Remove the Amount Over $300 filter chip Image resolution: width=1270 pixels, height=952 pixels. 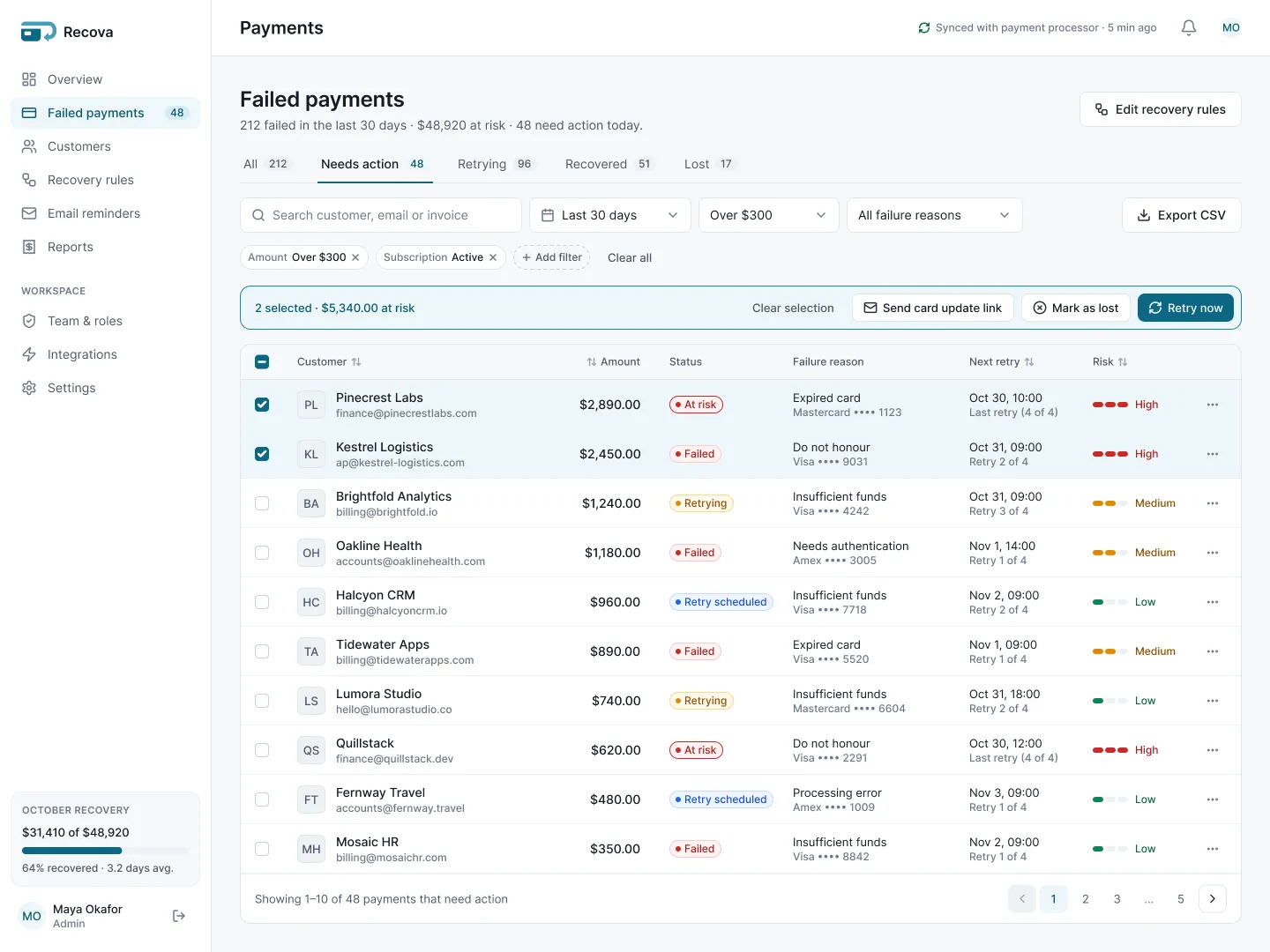355,257
